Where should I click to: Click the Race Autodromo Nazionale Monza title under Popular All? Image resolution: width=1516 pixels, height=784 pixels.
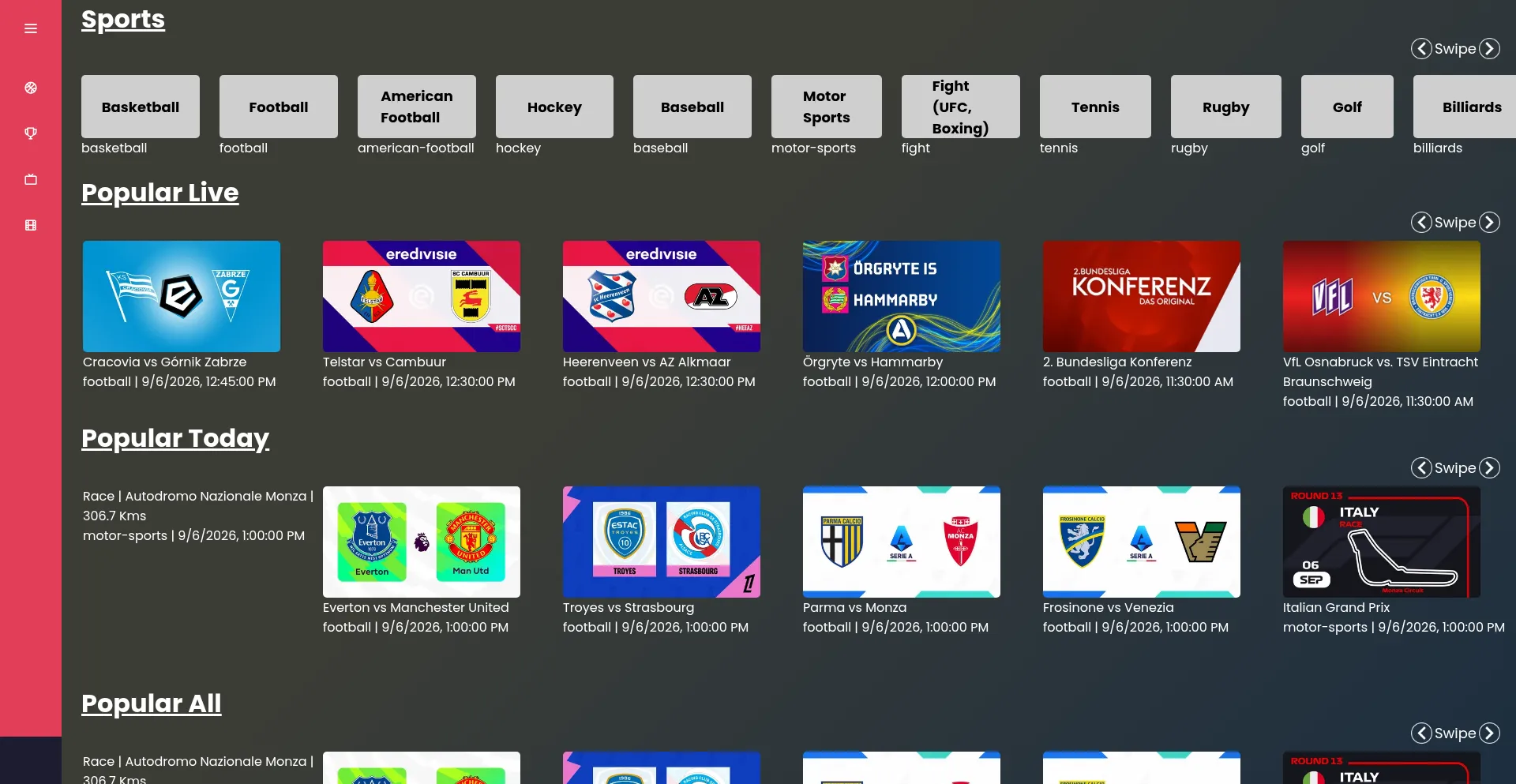pos(198,769)
